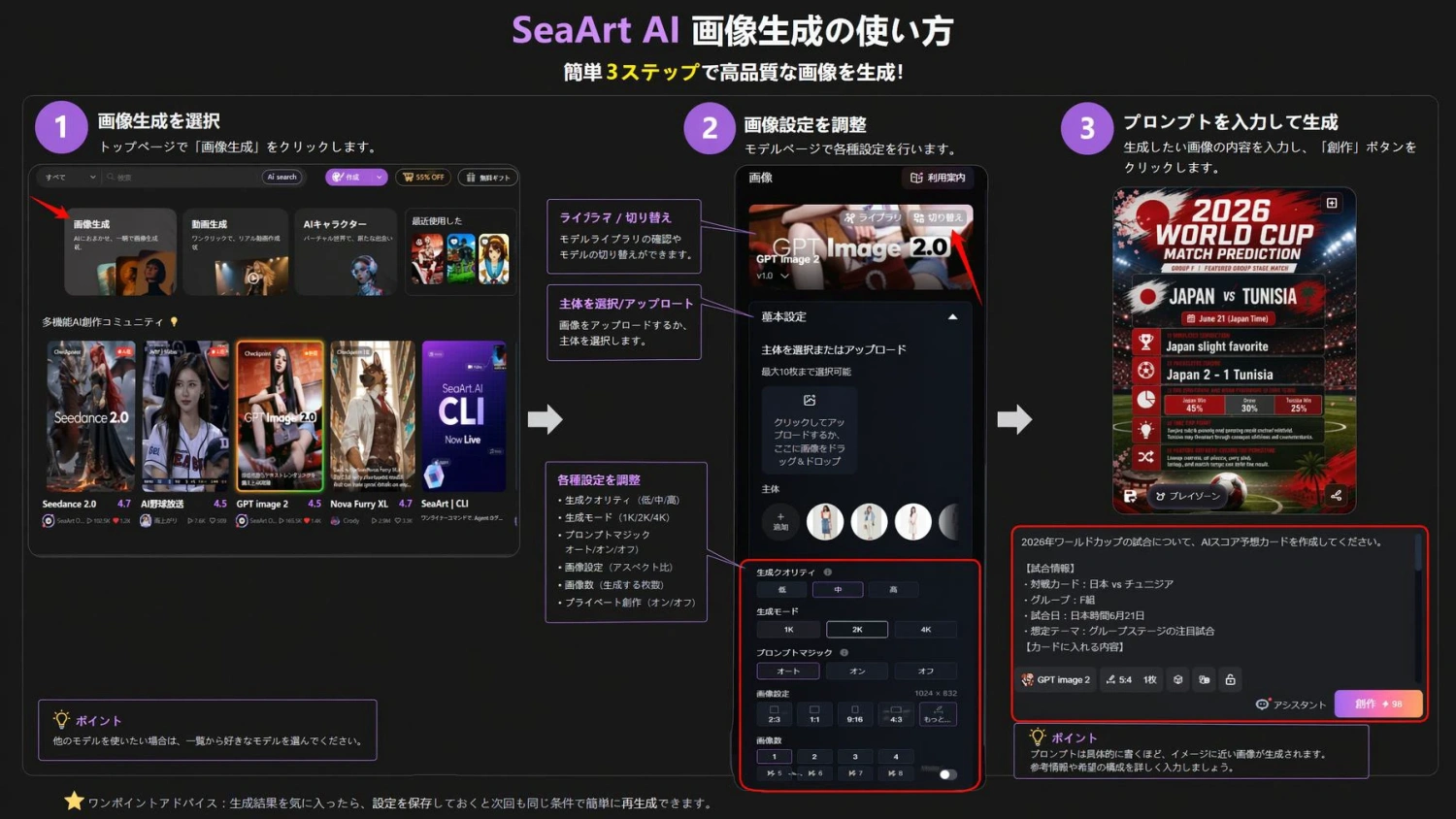Click the author avatar under GPT image 2
1456x819 pixels.
coord(242,521)
